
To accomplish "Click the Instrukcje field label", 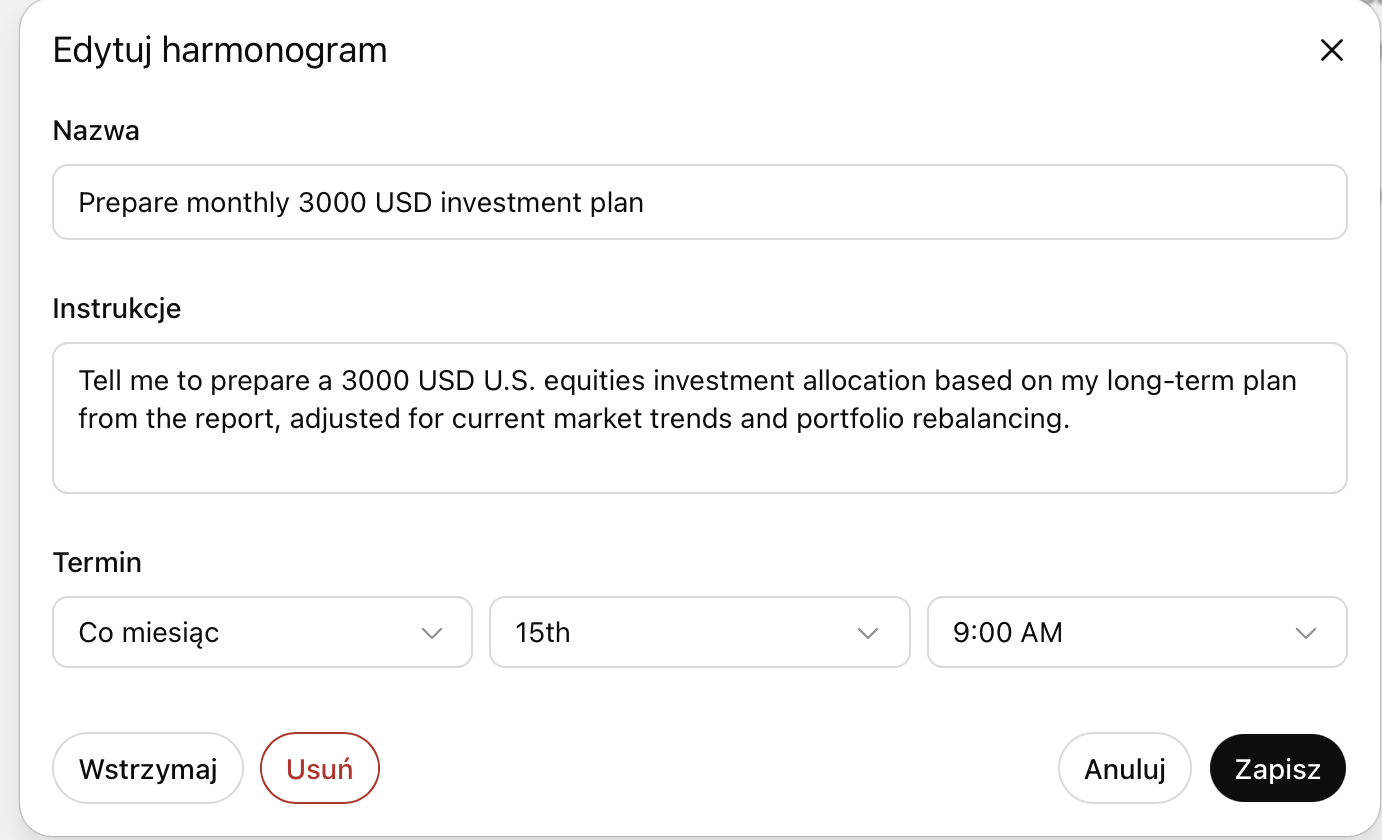I will coord(117,308).
